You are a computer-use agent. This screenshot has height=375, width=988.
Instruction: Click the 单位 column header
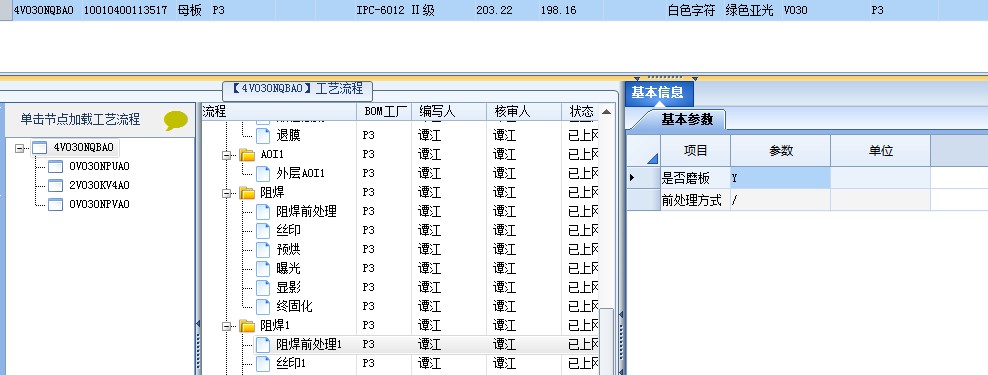[881, 151]
